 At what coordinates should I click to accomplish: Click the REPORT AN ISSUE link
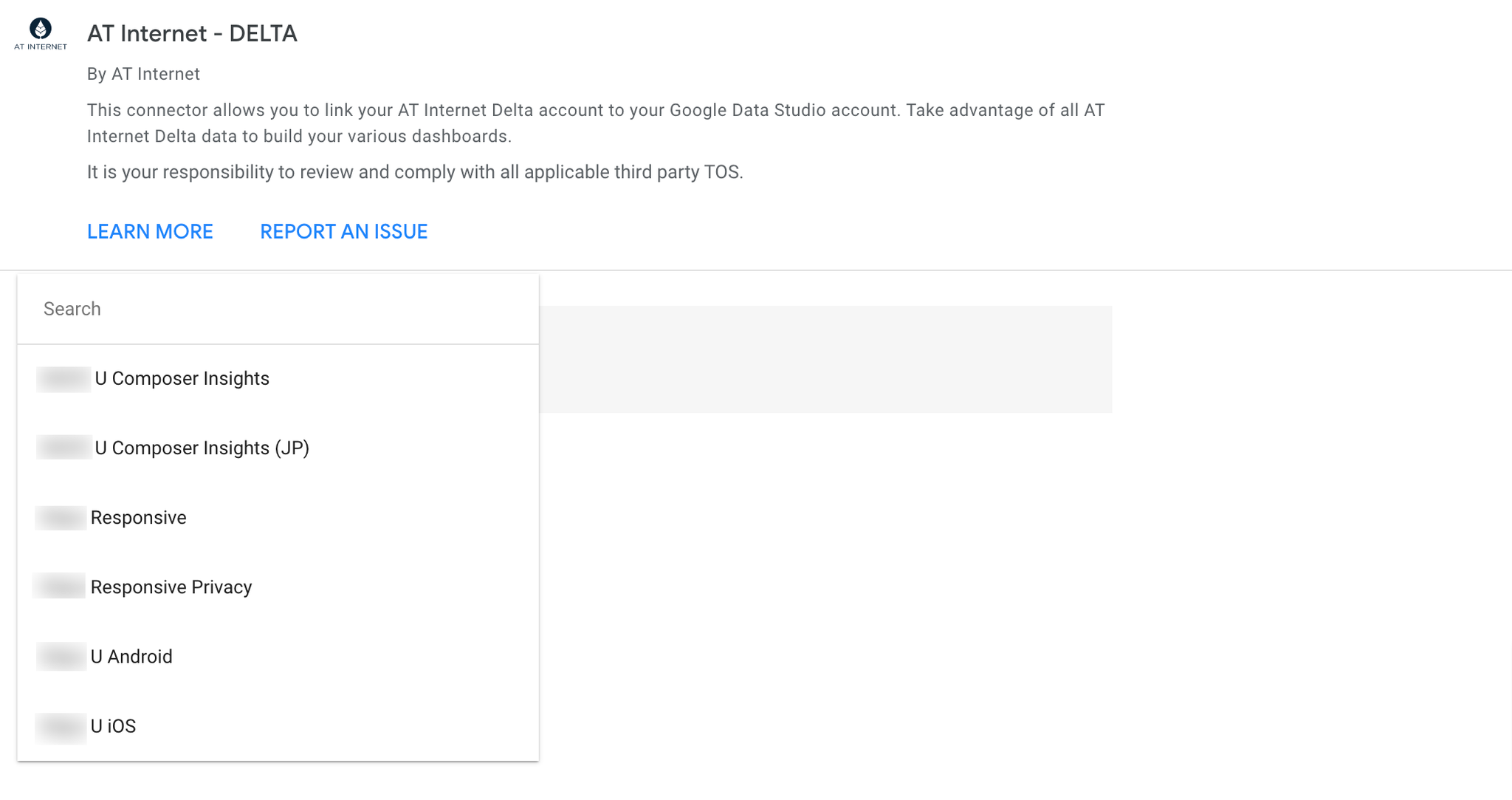tap(344, 232)
